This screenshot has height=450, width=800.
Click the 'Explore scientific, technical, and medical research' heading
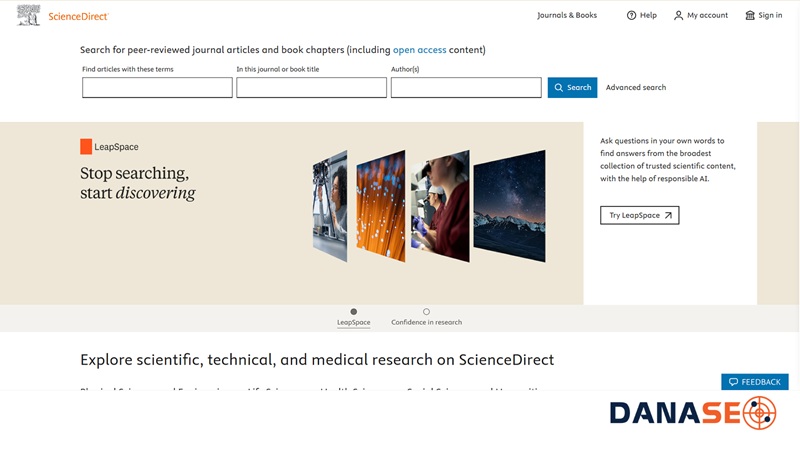pos(317,360)
